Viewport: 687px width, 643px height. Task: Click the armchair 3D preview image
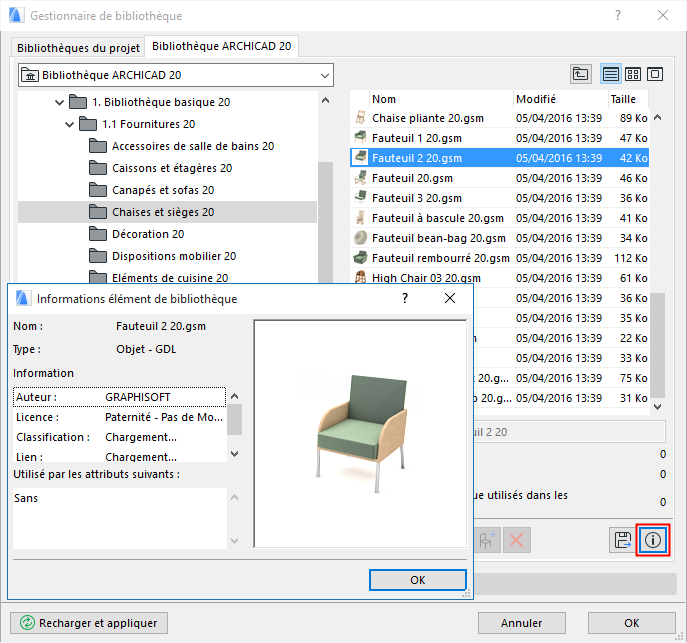coord(360,434)
